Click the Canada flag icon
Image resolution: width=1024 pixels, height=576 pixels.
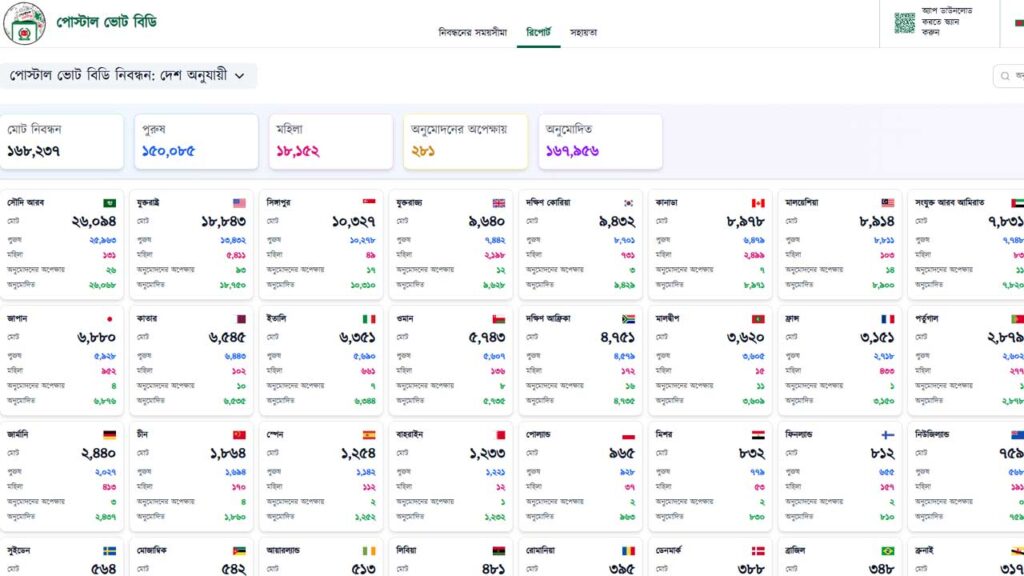click(758, 203)
